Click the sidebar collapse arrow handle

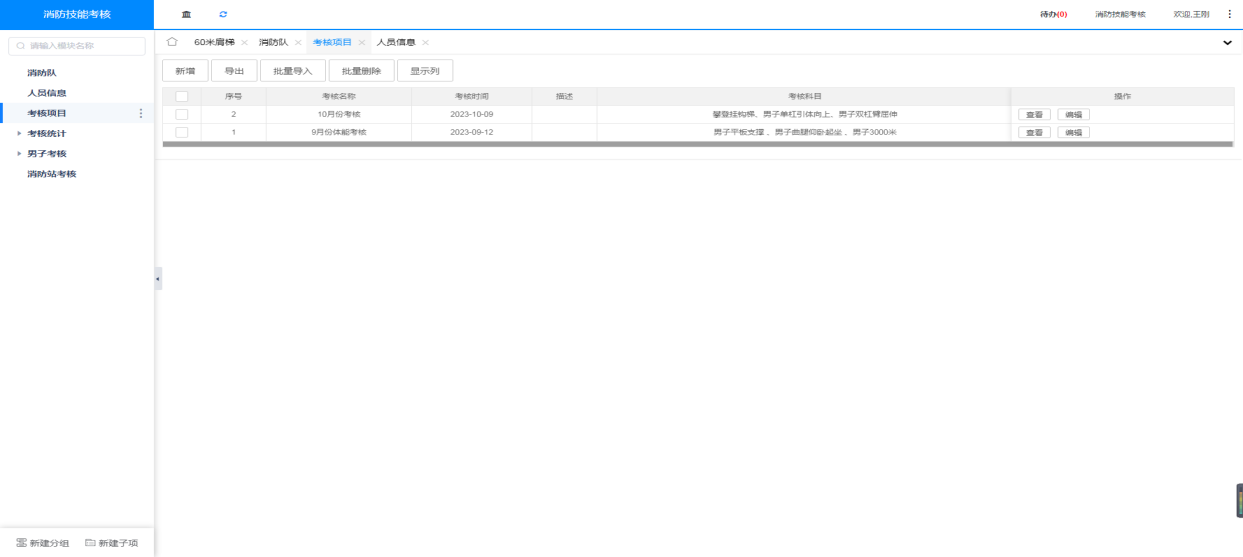coord(158,278)
